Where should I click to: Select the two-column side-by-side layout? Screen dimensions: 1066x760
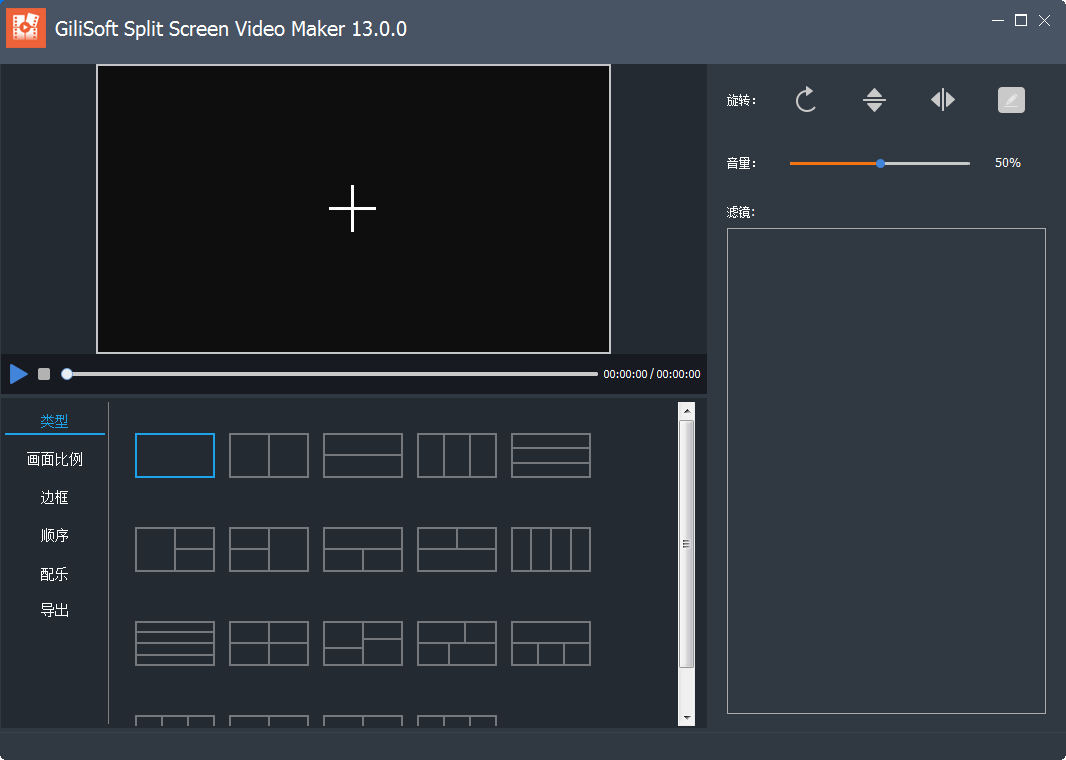pos(269,455)
